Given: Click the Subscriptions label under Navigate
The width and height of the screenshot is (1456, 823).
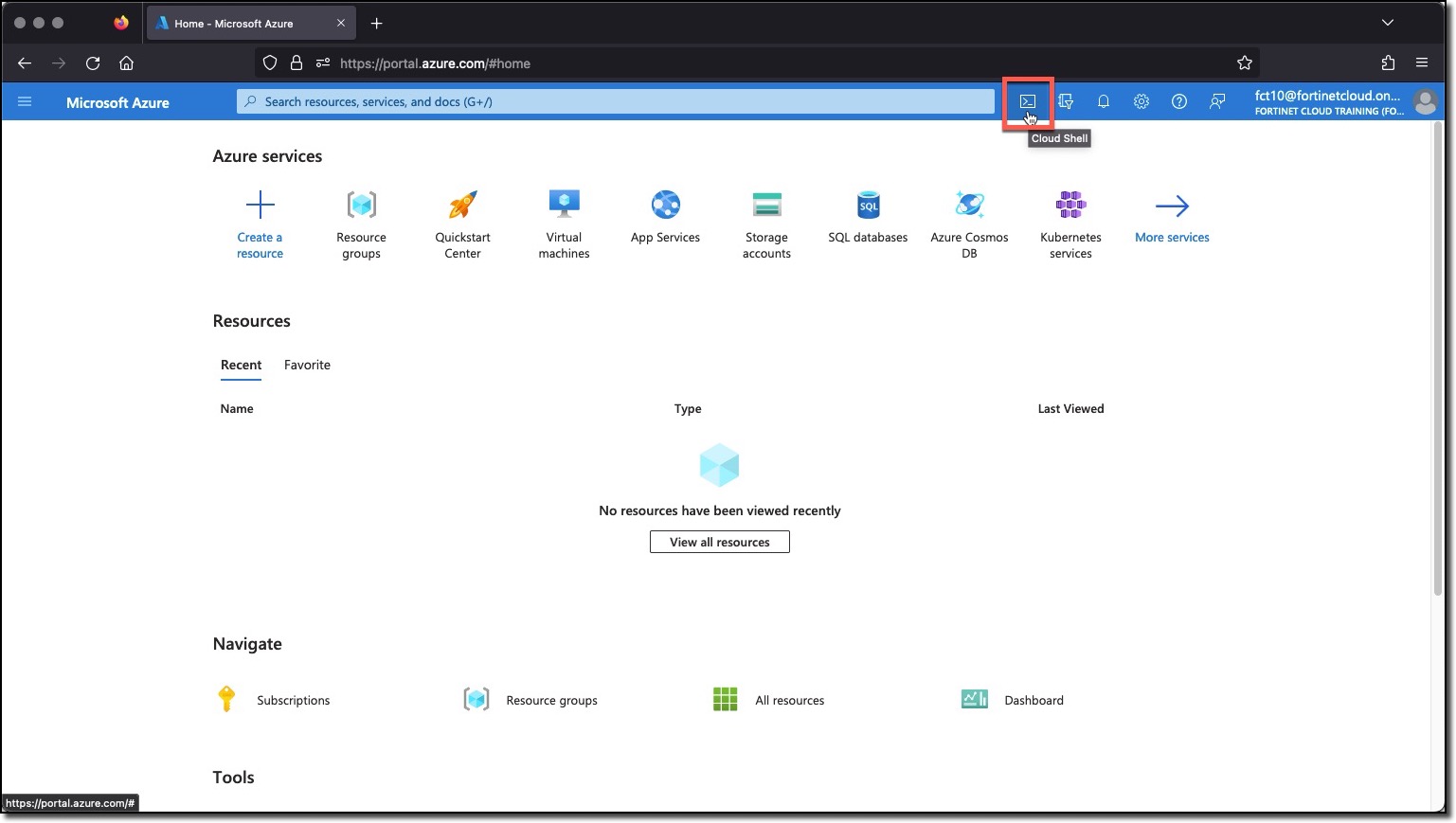Looking at the screenshot, I should coord(294,701).
